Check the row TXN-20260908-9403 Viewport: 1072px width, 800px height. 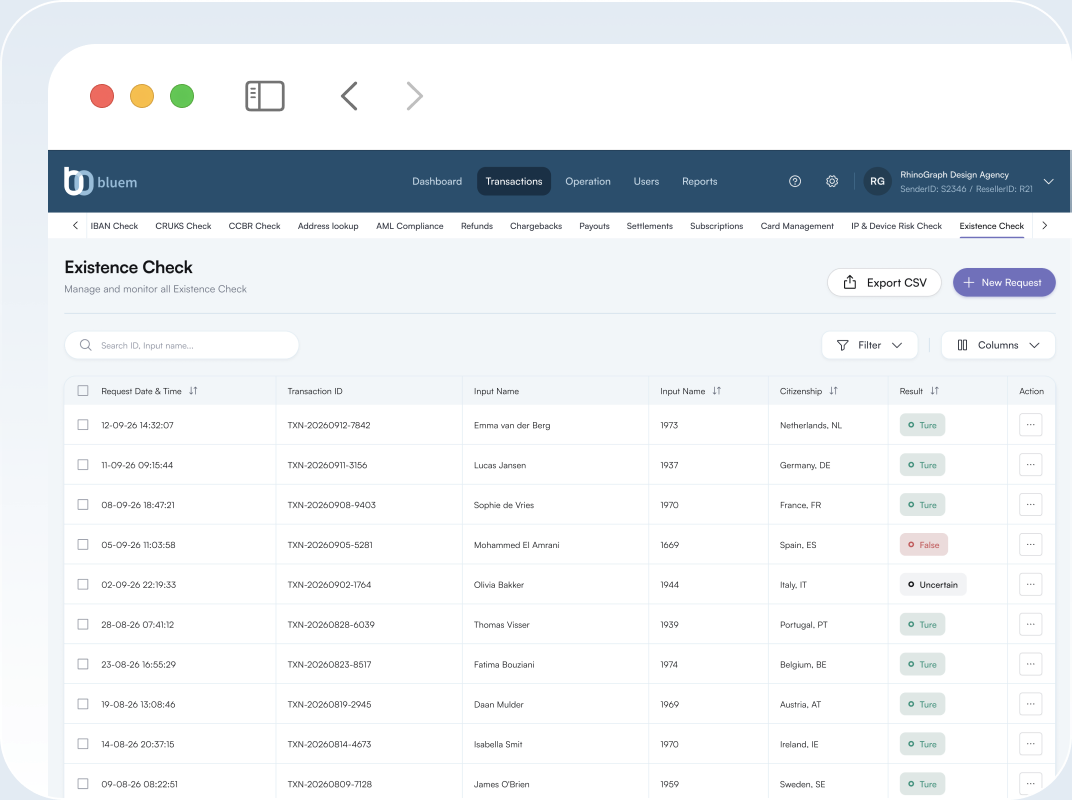83,505
